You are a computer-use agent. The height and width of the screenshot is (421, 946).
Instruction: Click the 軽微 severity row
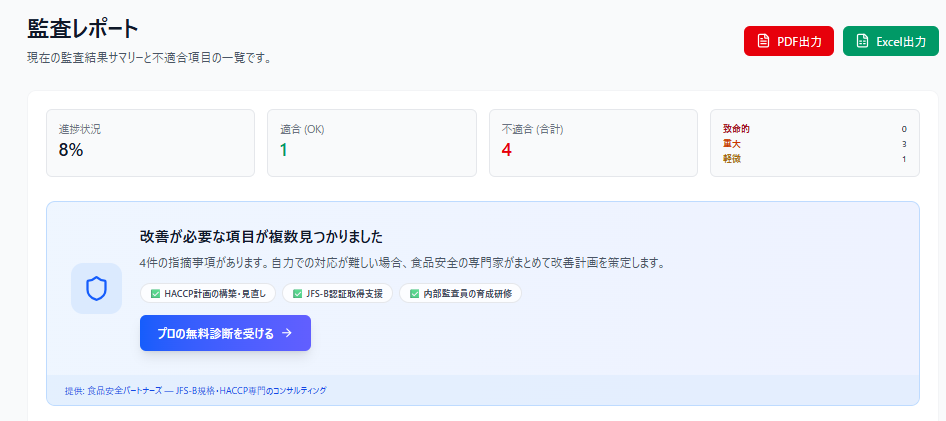click(814, 159)
